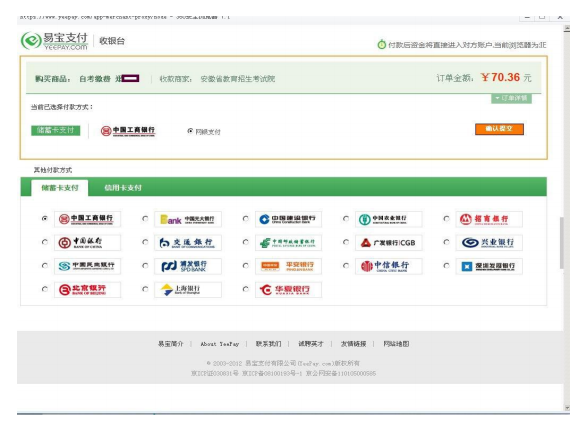Screen dimensions: 579x434
Task: Click Bank of Communications logo
Action: [x=188, y=243]
